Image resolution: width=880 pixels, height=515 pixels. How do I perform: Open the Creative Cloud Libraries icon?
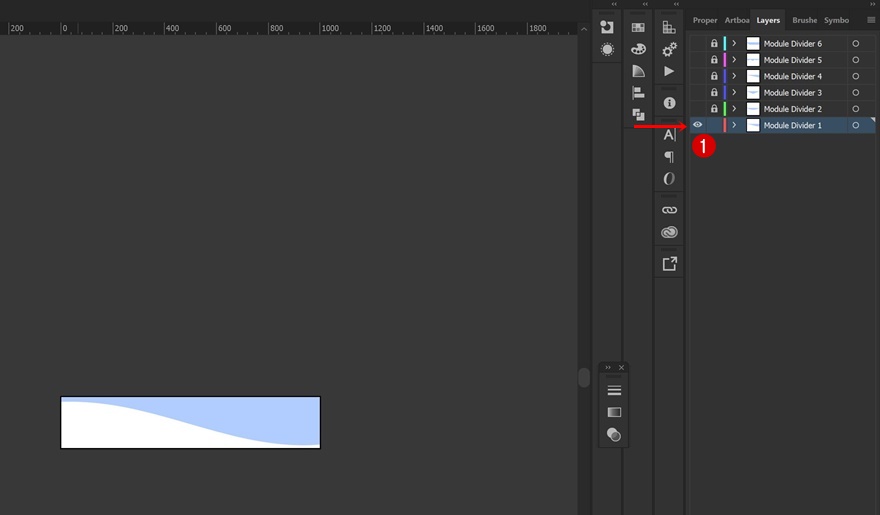pos(669,232)
